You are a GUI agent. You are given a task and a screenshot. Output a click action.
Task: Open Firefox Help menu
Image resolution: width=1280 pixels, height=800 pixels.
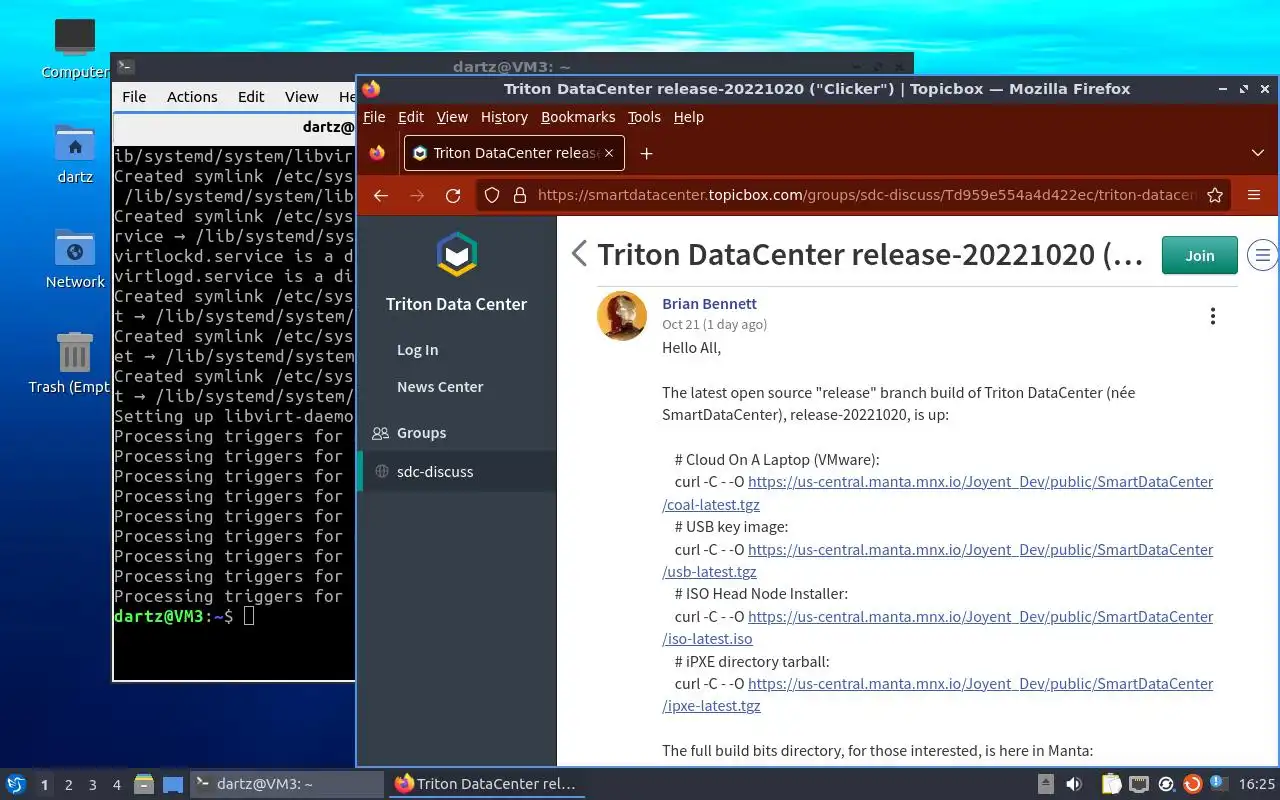689,117
